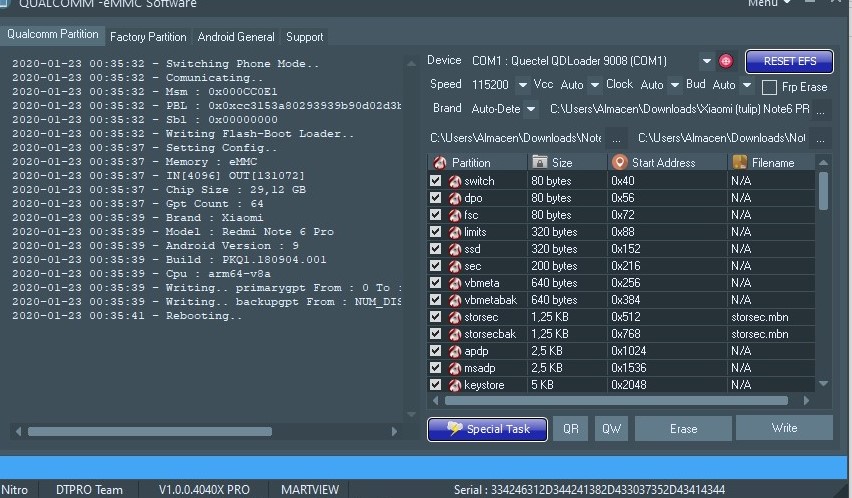Click the Serial number in status bar
The image size is (852, 498).
coord(589,490)
